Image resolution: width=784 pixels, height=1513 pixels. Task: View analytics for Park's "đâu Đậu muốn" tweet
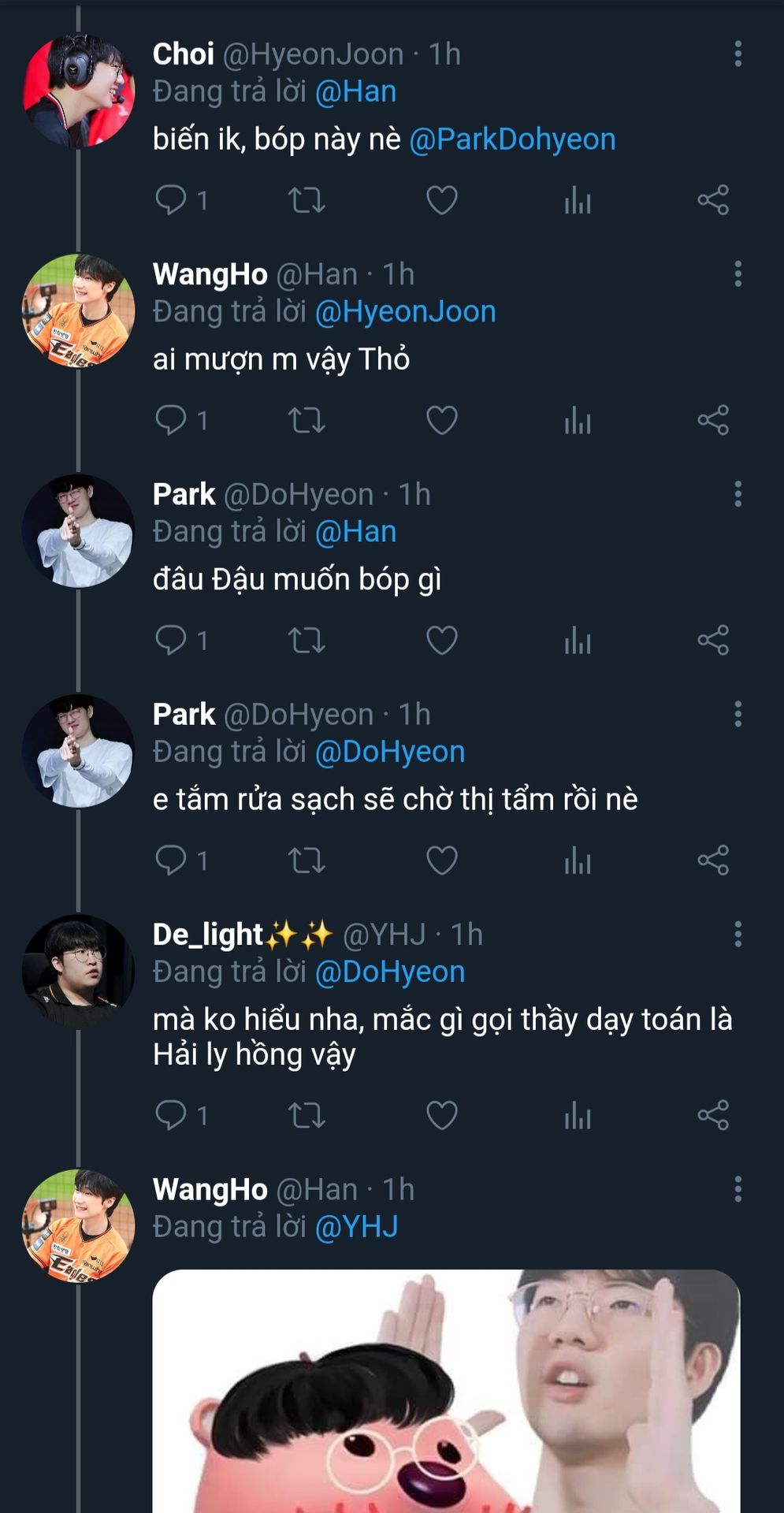pyautogui.click(x=578, y=640)
